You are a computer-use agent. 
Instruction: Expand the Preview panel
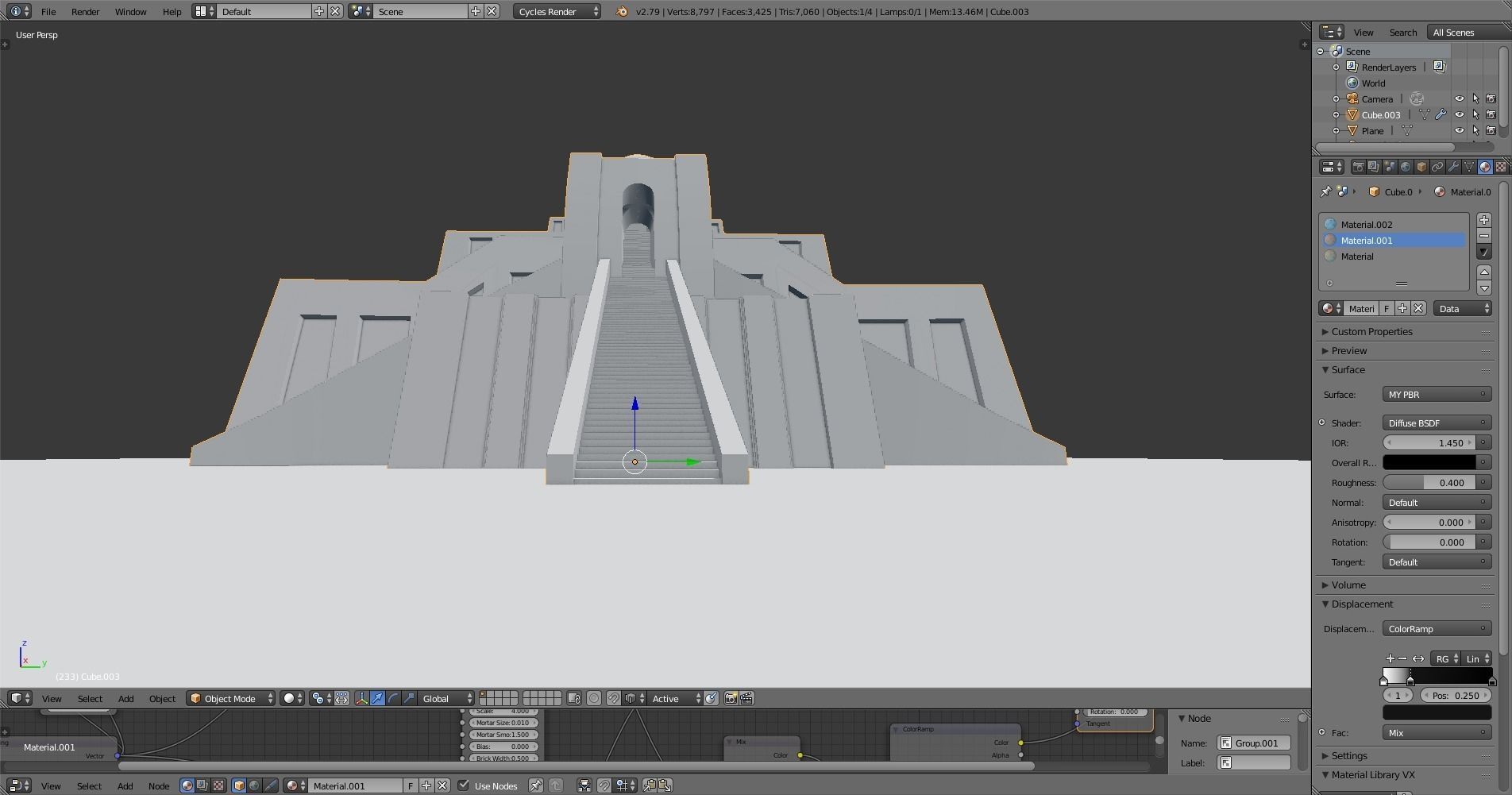point(1349,350)
